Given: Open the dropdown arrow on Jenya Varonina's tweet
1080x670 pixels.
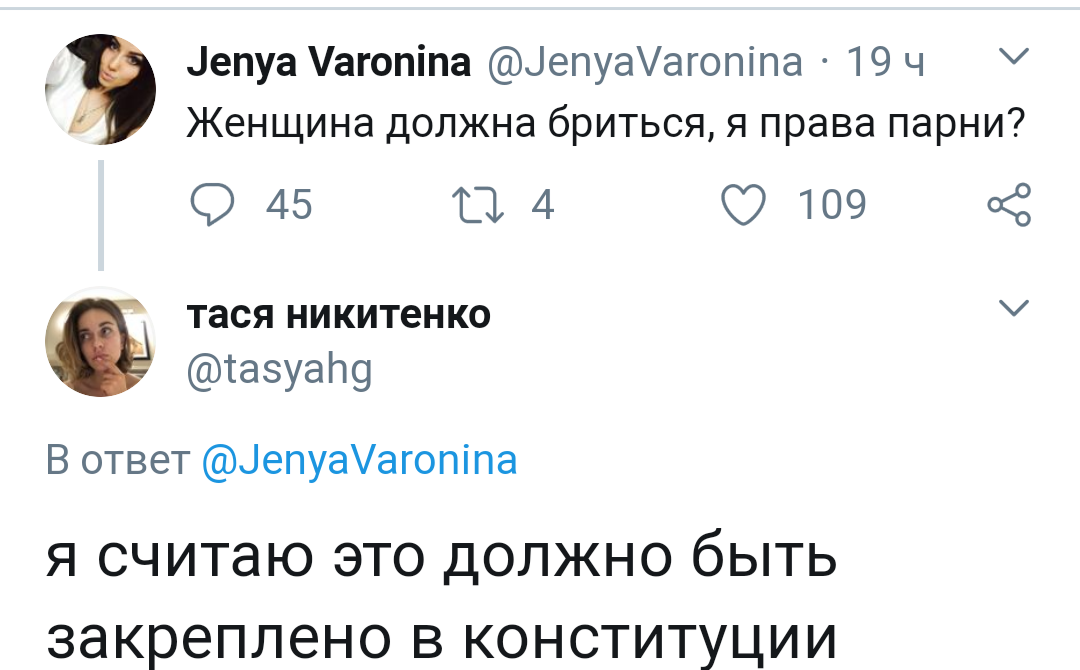Looking at the screenshot, I should tap(1016, 58).
